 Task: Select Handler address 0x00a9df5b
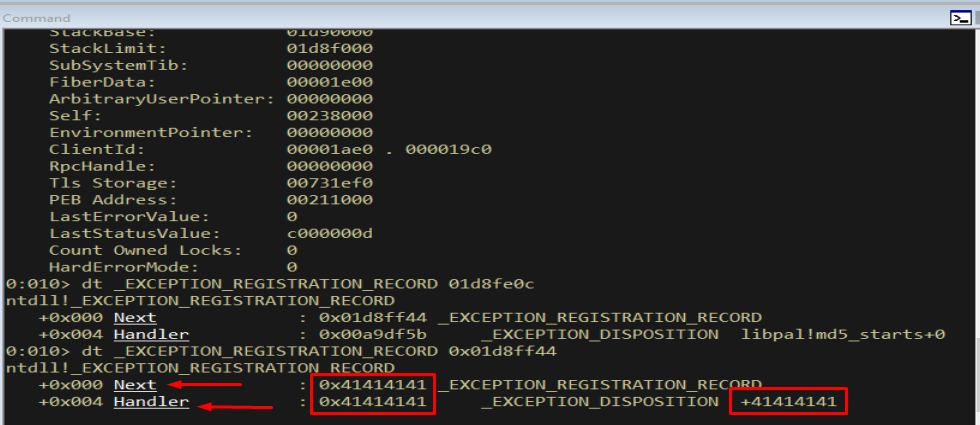tap(373, 334)
